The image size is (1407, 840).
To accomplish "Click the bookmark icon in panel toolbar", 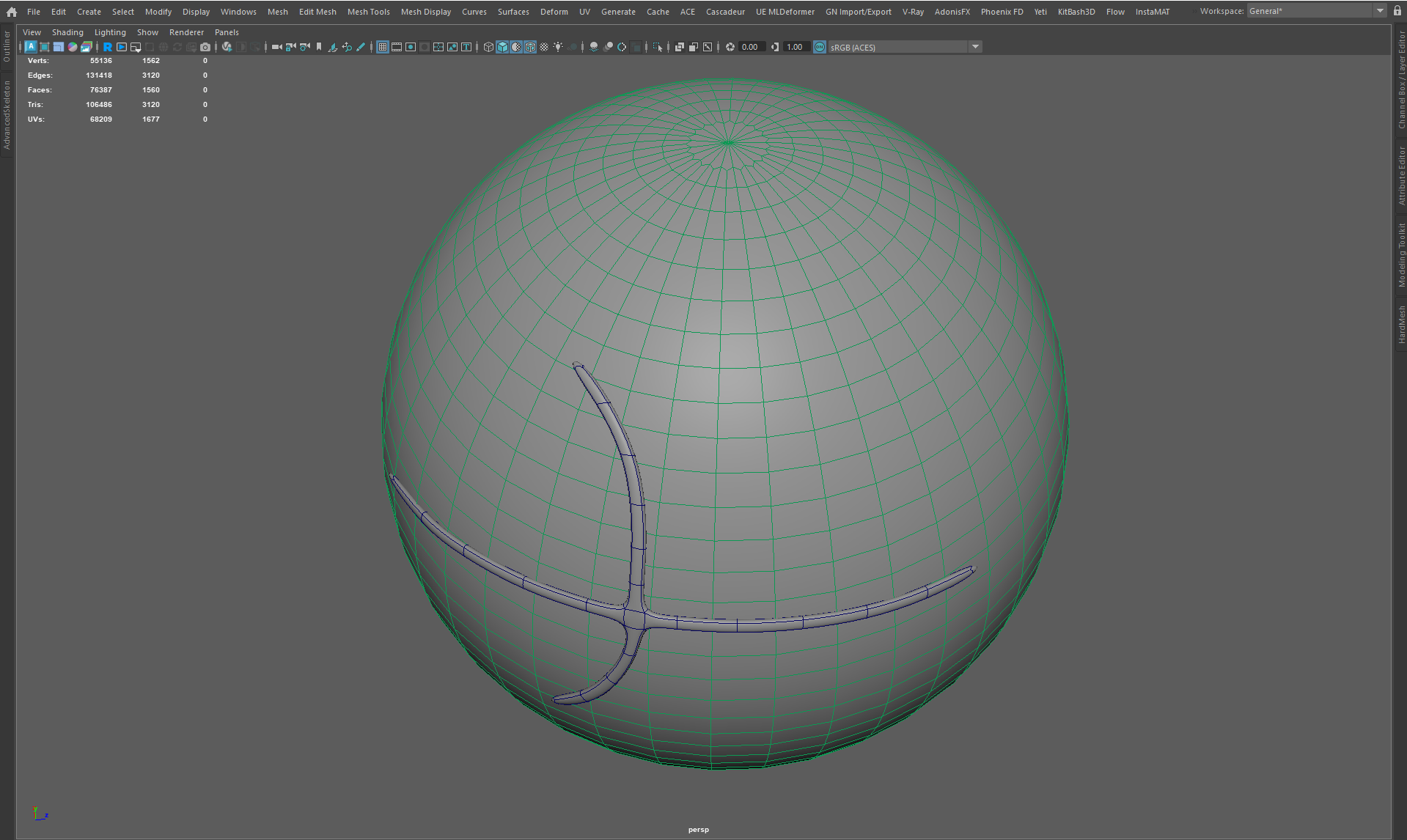I will click(319, 47).
